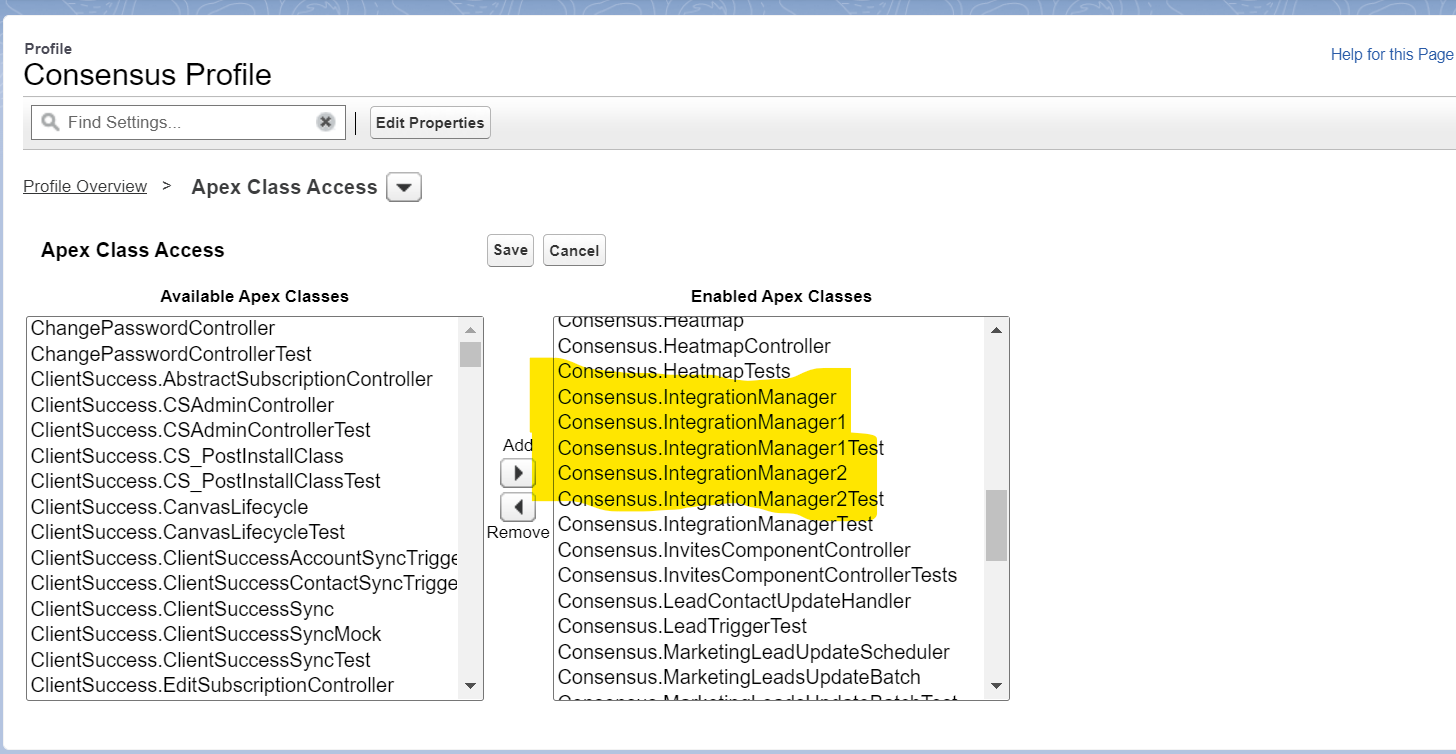Image resolution: width=1456 pixels, height=754 pixels.
Task: Select Consensus.MarketingLeadUpdateScheduler
Action: pos(769,652)
